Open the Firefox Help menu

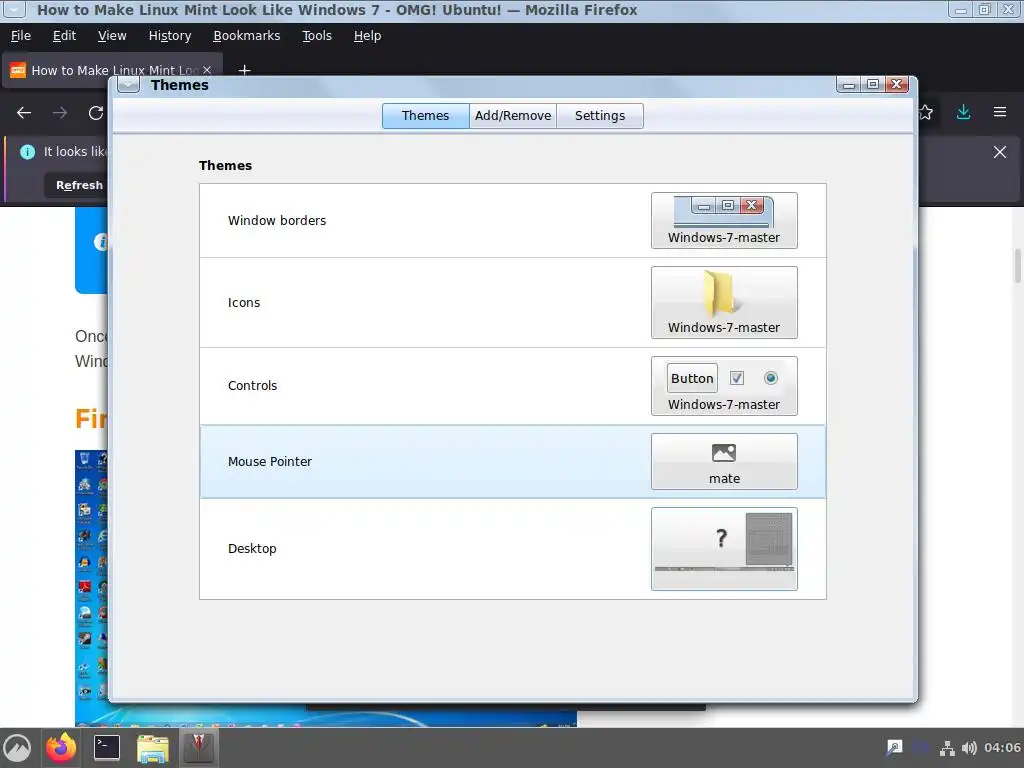click(367, 36)
